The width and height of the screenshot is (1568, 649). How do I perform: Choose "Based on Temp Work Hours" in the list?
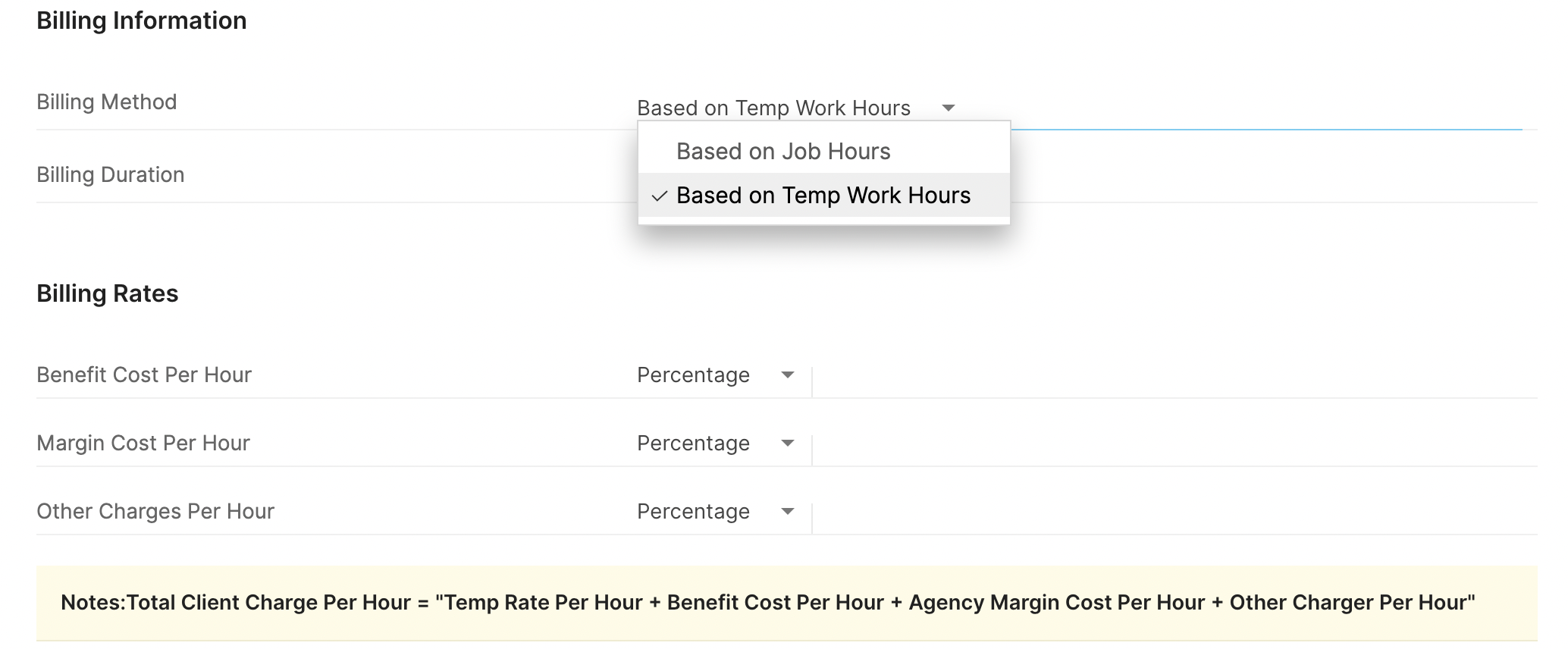click(x=823, y=196)
